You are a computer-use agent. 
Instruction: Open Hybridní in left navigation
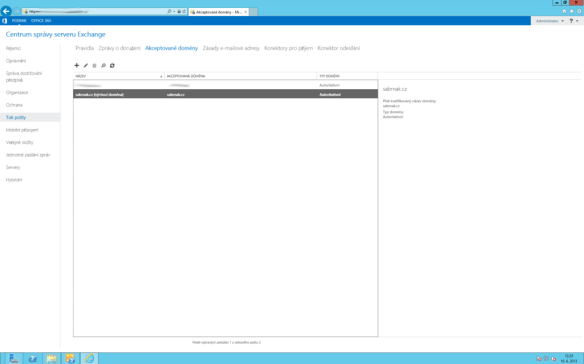[14, 180]
